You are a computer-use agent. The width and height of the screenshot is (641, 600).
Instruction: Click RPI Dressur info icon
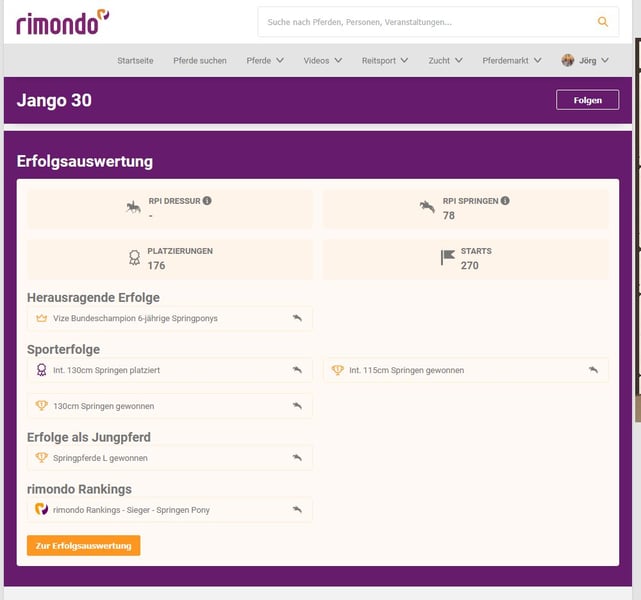[207, 201]
